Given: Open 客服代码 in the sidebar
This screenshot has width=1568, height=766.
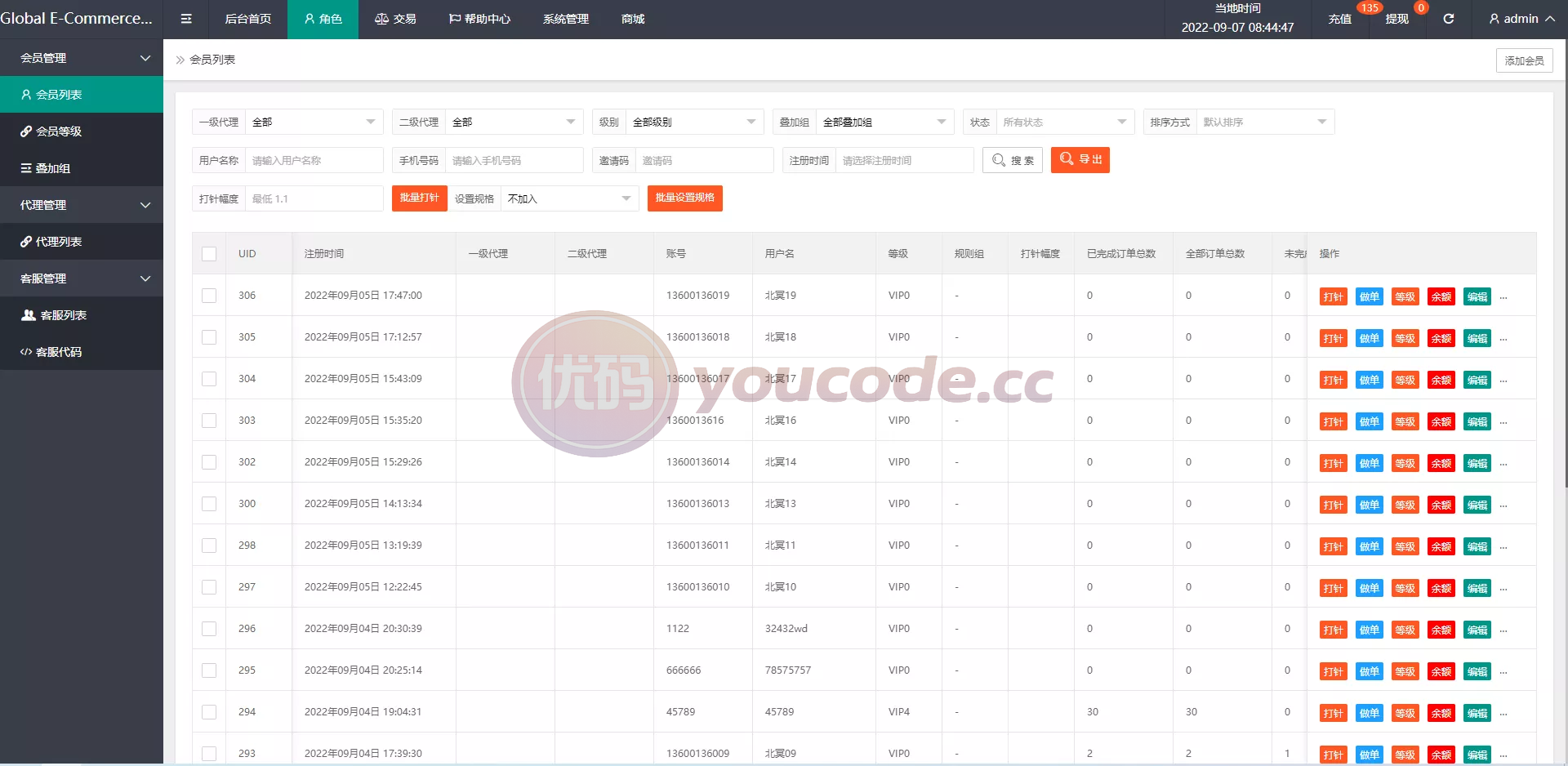Looking at the screenshot, I should click(82, 352).
